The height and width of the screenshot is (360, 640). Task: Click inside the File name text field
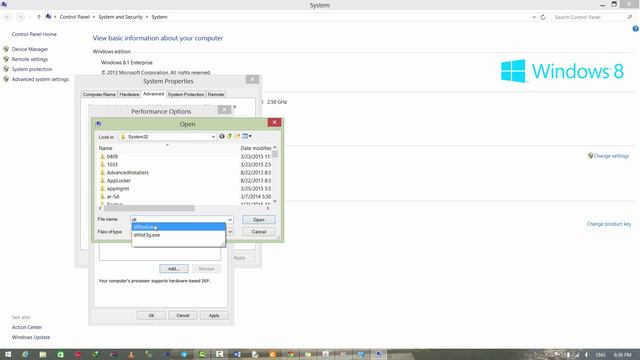tap(178, 220)
